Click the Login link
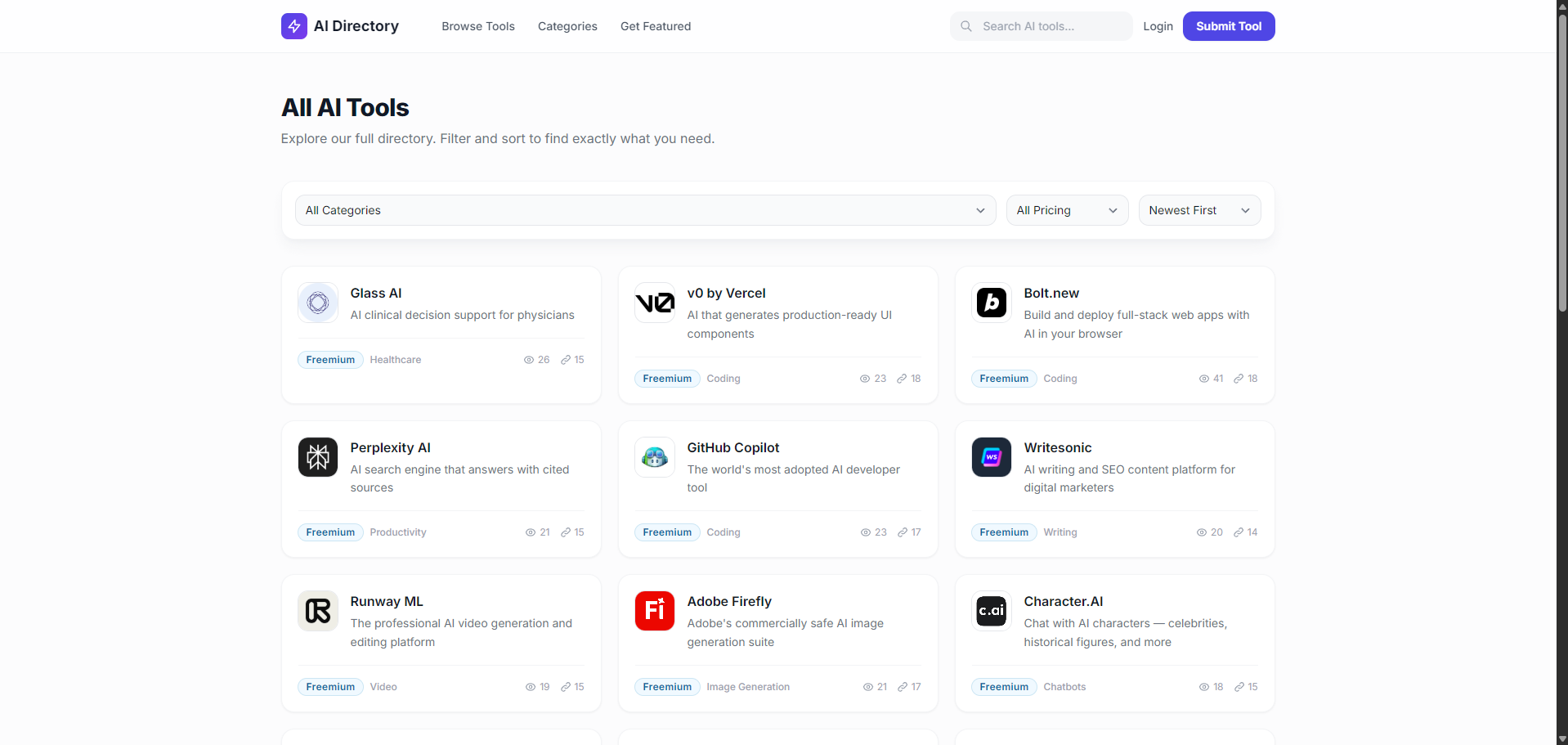Image resolution: width=1568 pixels, height=745 pixels. [1158, 26]
